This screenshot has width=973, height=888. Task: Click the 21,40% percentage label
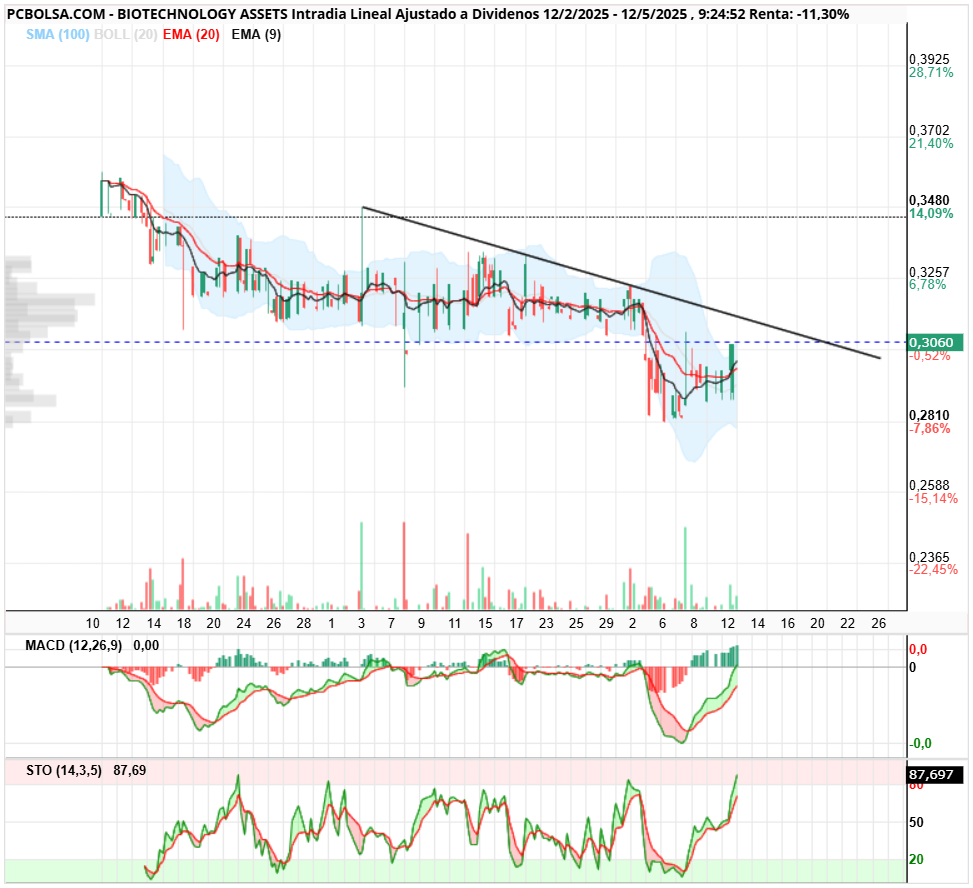931,143
